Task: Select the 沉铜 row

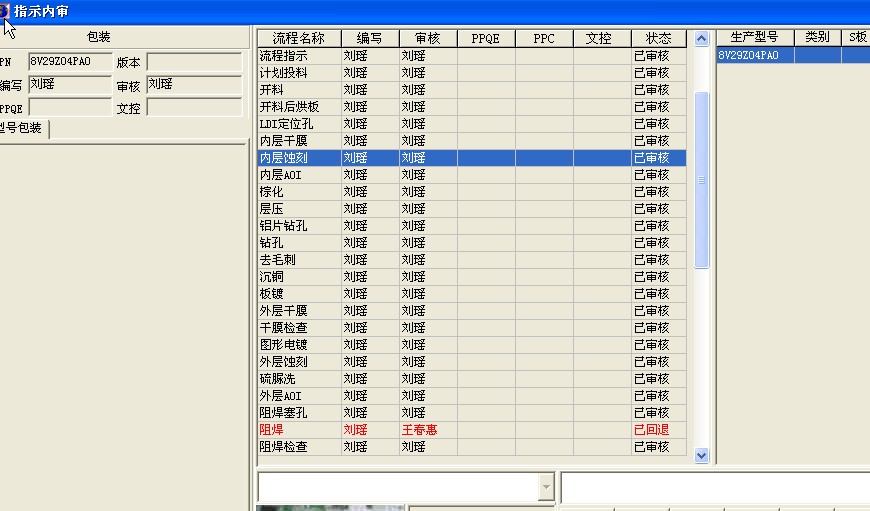Action: (472, 277)
